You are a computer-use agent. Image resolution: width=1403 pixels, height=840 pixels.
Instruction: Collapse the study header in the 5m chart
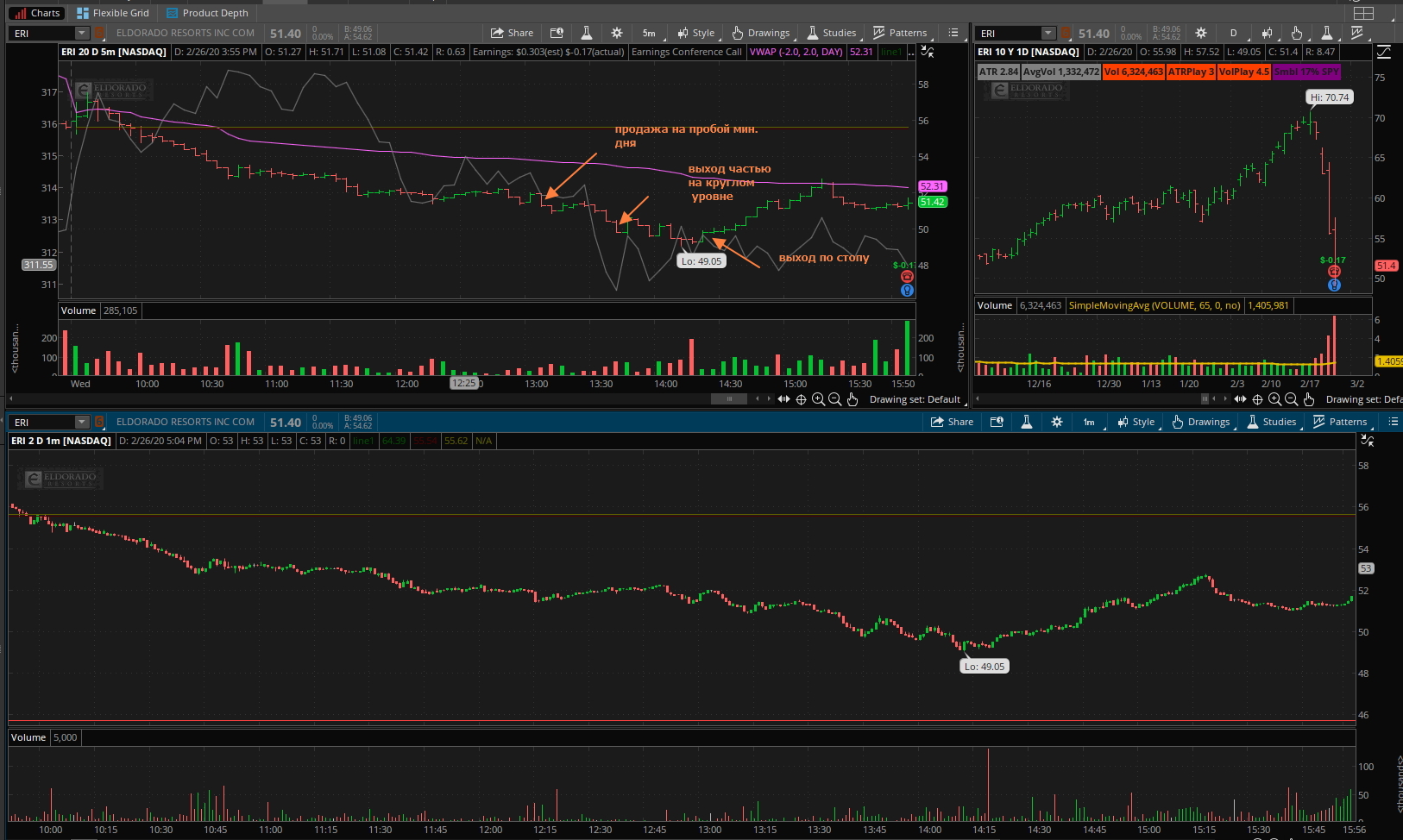928,52
